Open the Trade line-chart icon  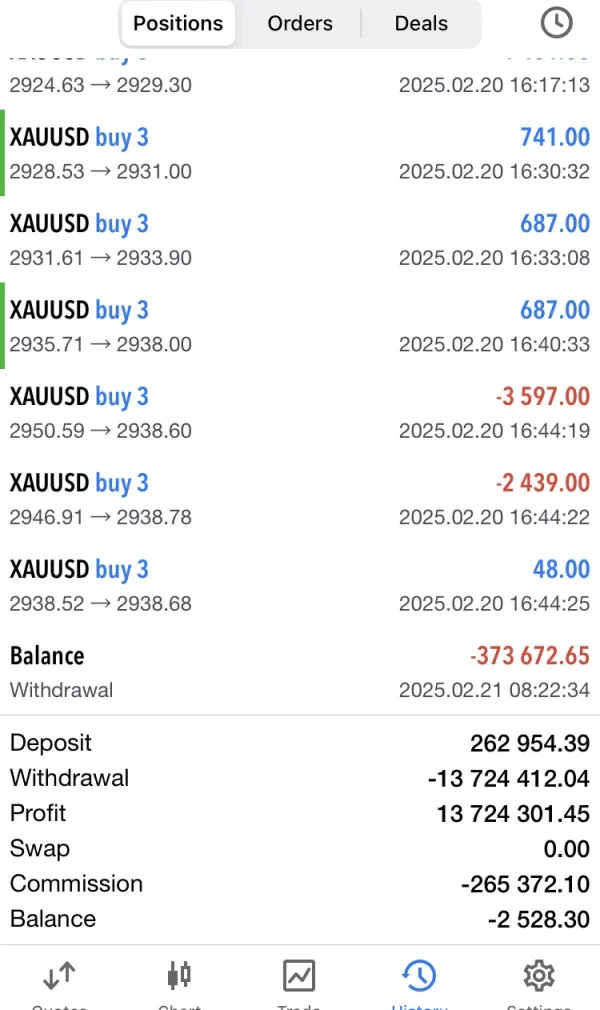(x=299, y=976)
